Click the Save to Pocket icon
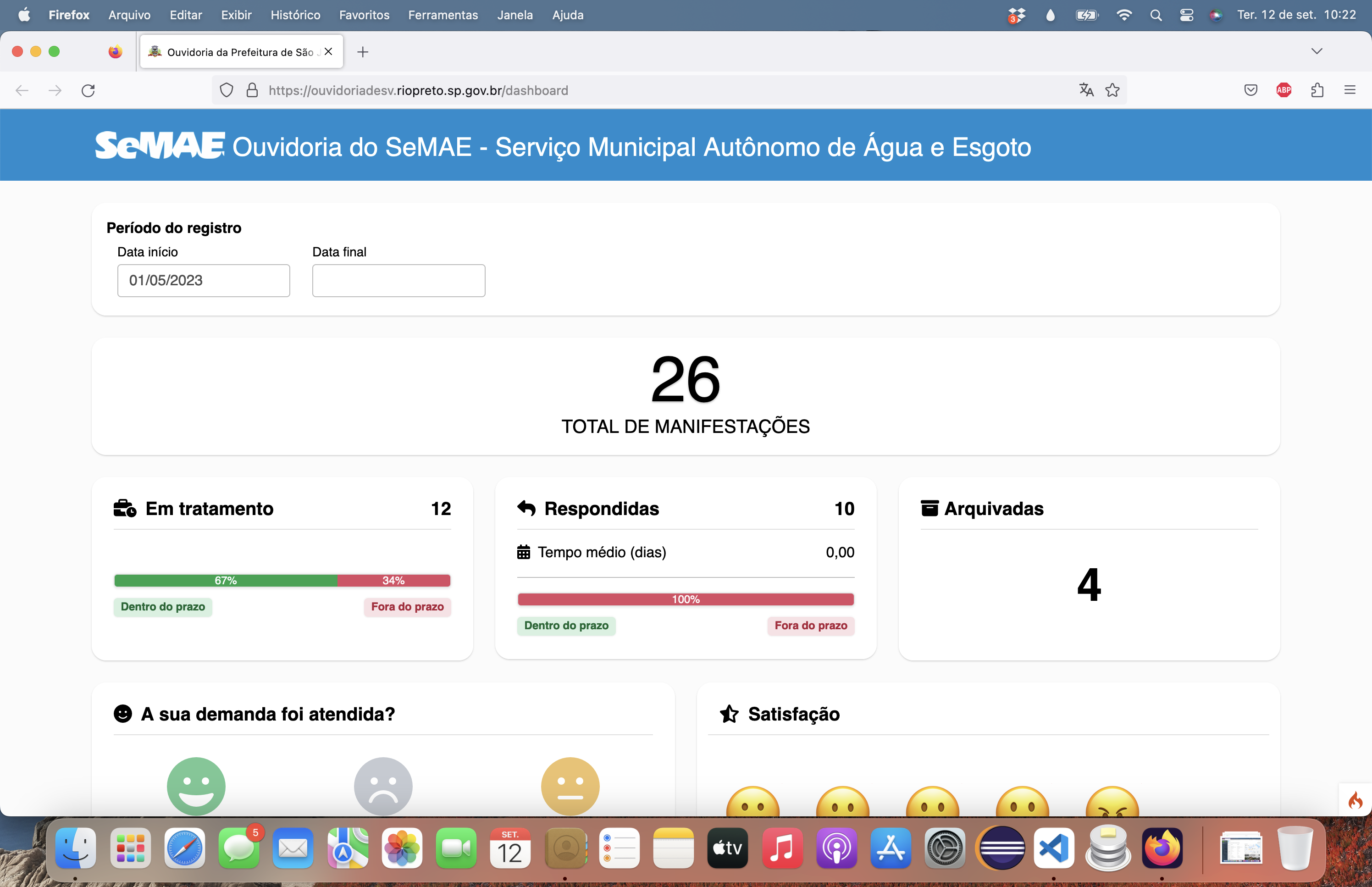The width and height of the screenshot is (1372, 887). point(1250,90)
